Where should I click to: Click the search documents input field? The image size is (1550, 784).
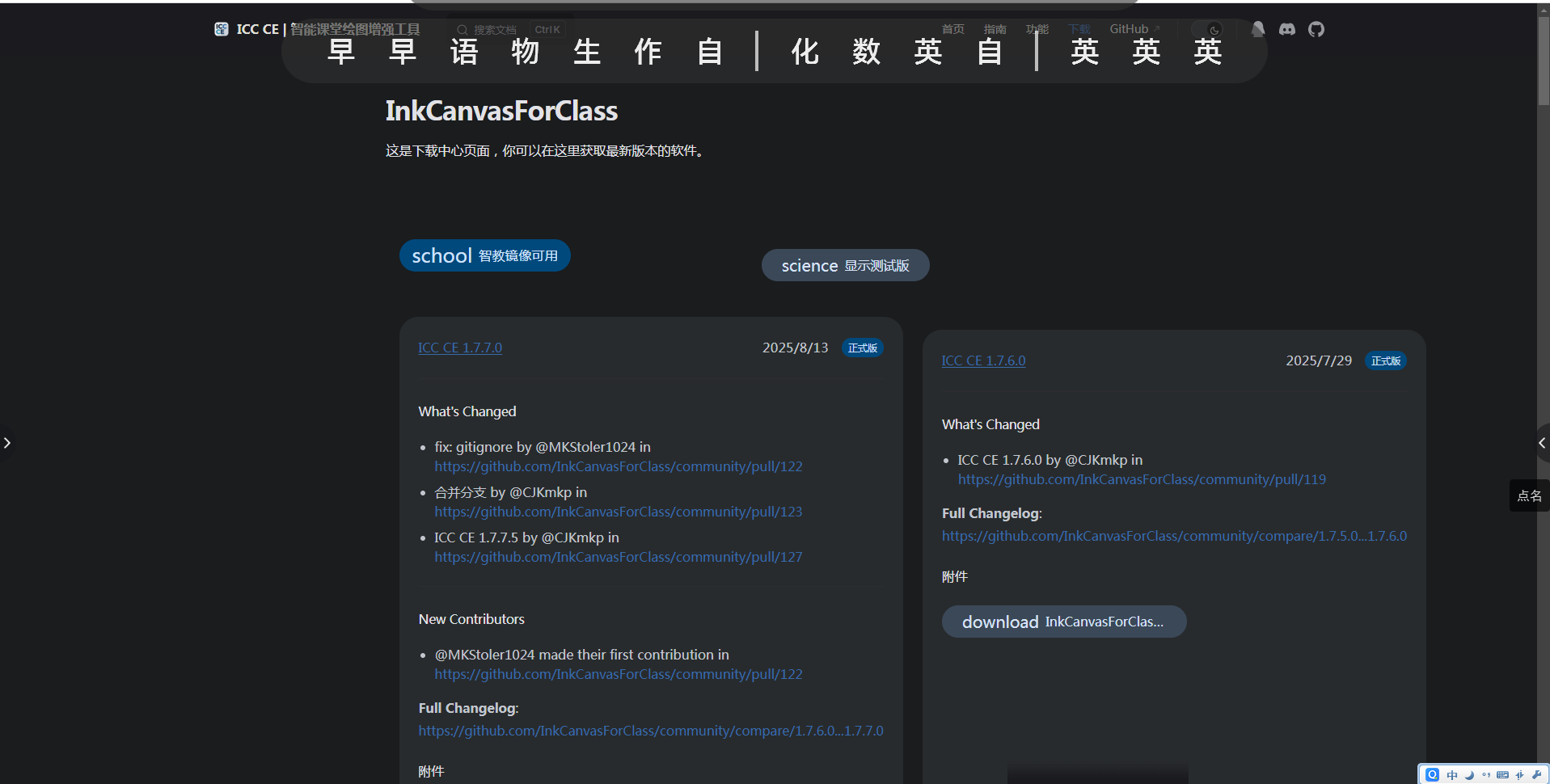pos(510,30)
